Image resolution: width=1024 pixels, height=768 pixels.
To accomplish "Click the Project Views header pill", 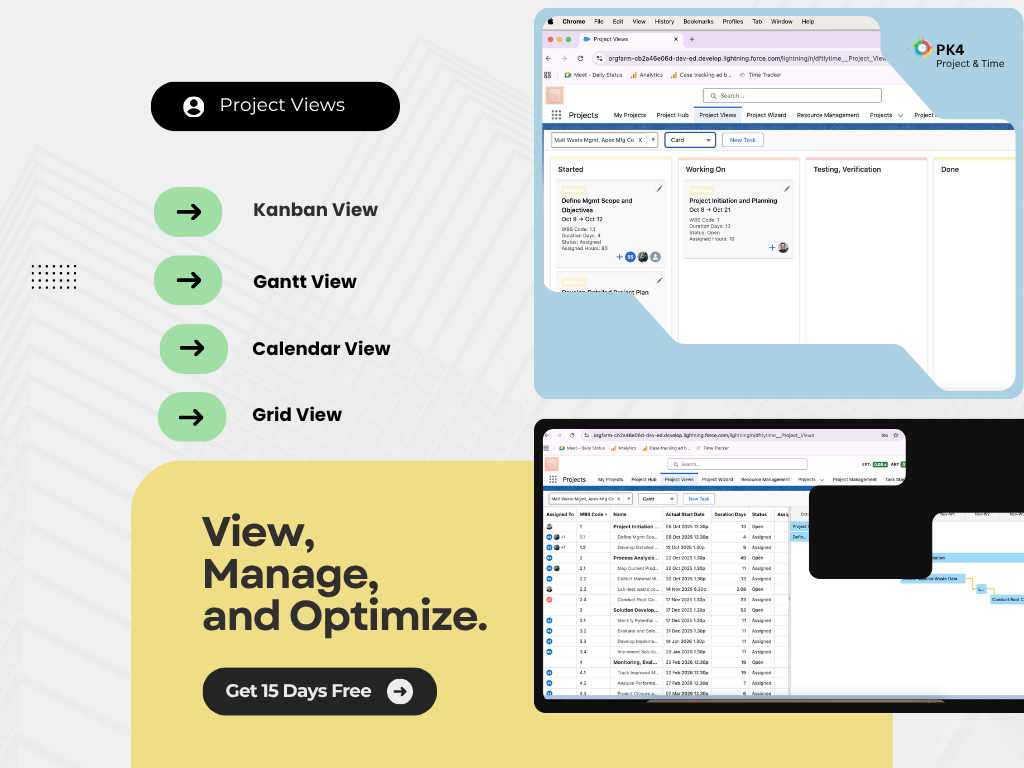I will (275, 106).
